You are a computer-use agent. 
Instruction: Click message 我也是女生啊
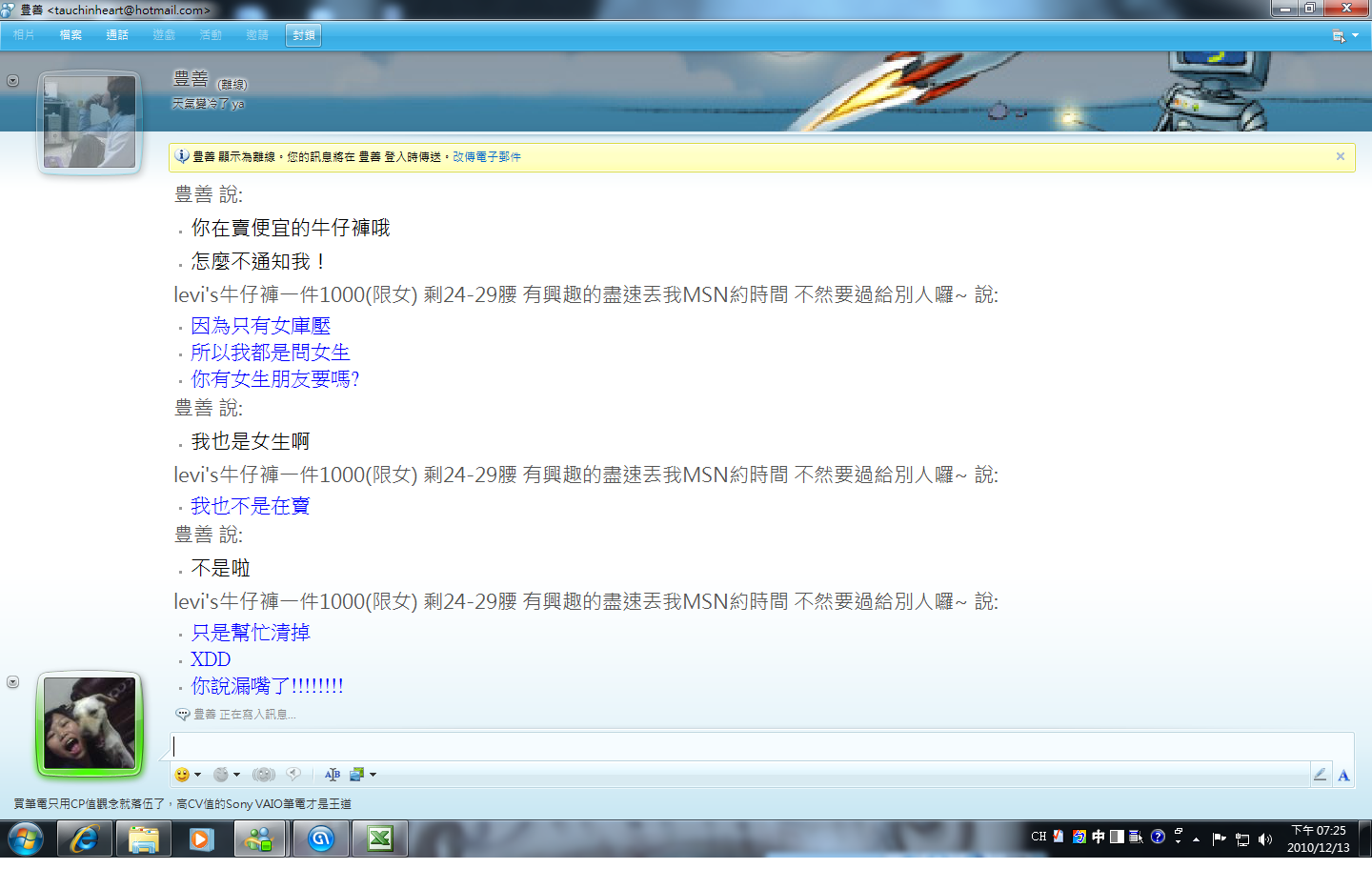coord(251,441)
